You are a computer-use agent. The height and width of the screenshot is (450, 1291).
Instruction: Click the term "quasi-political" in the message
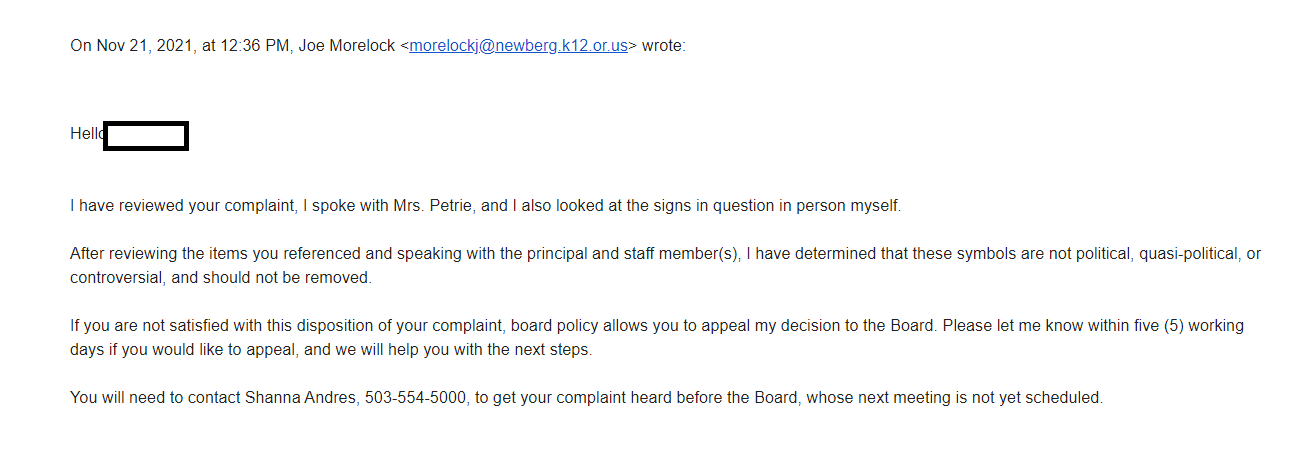point(1186,254)
